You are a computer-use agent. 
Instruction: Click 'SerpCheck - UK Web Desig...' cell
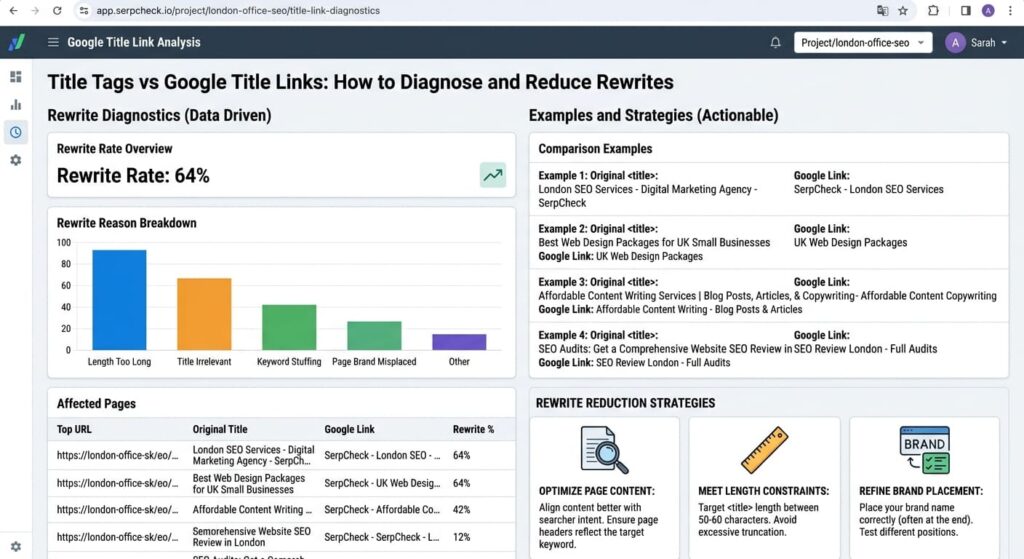382,483
